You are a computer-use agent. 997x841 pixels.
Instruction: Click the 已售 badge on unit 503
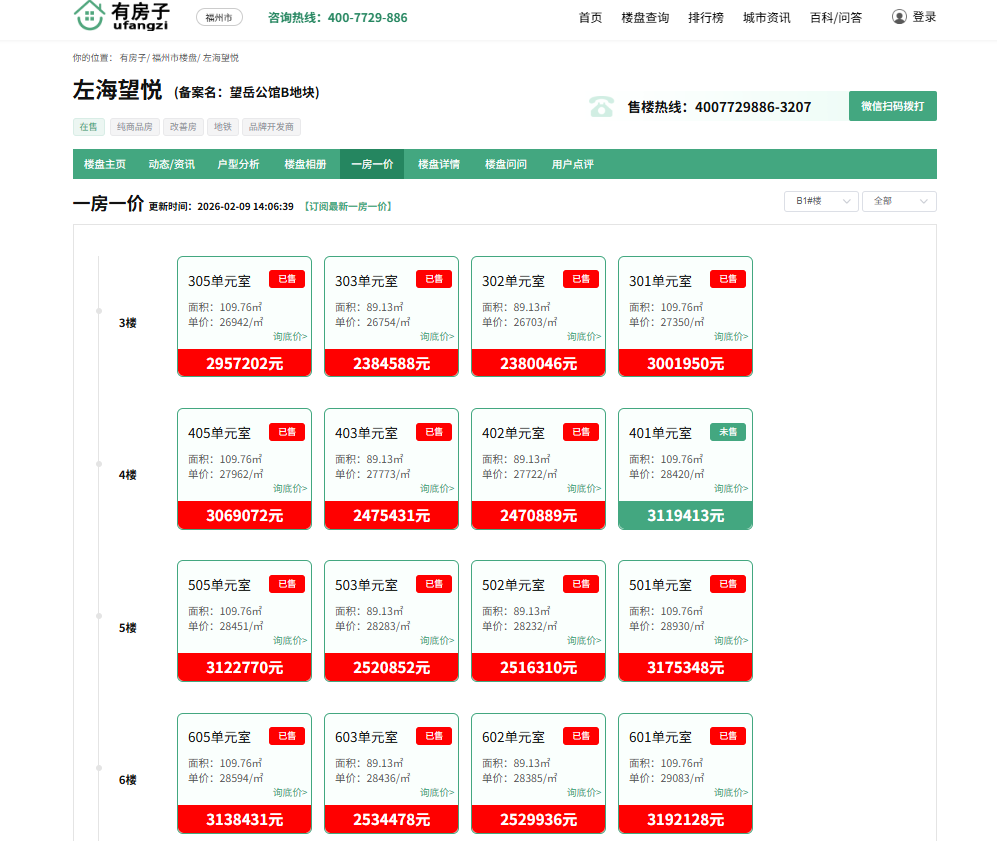click(x=433, y=584)
